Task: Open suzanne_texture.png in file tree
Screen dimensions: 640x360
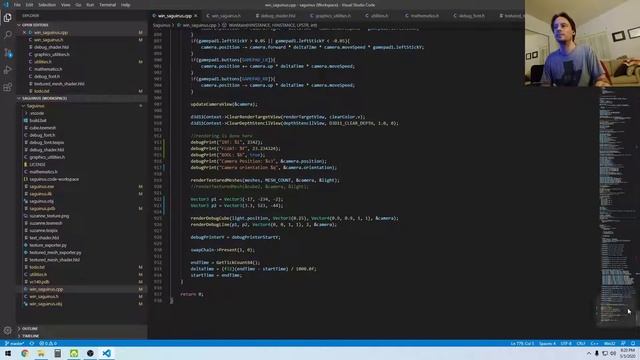Action: [49, 216]
